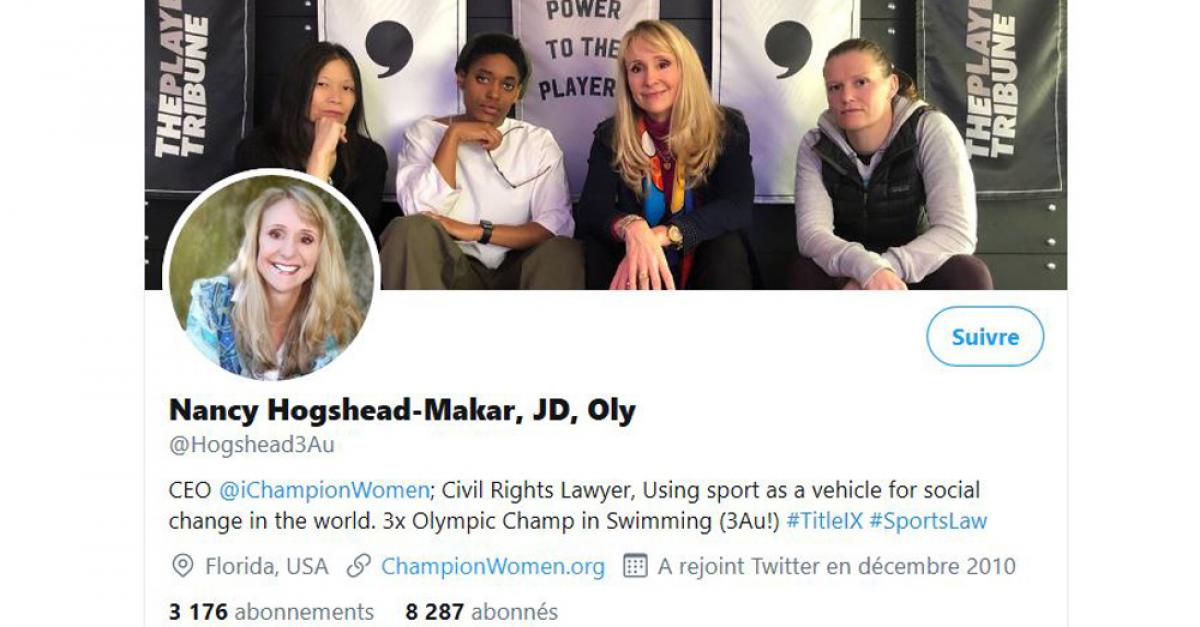The height and width of the screenshot is (627, 1200).
Task: Open the header banner group photo
Action: [x=606, y=145]
